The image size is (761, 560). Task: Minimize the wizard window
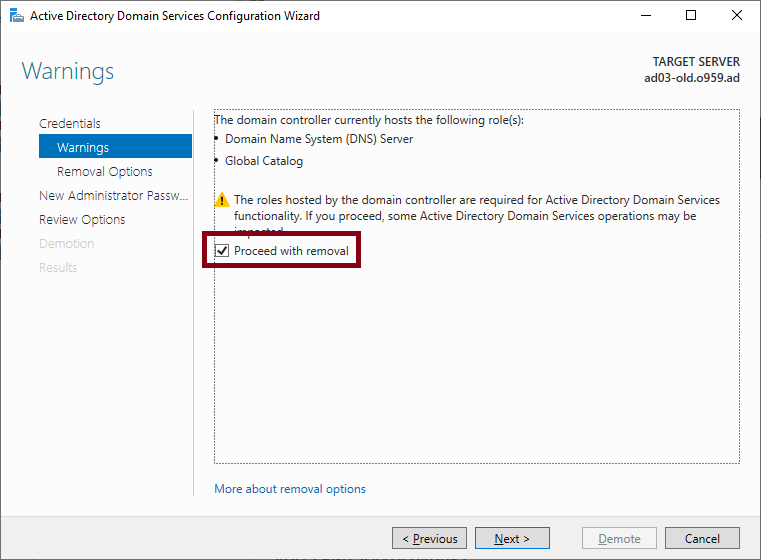click(x=646, y=16)
